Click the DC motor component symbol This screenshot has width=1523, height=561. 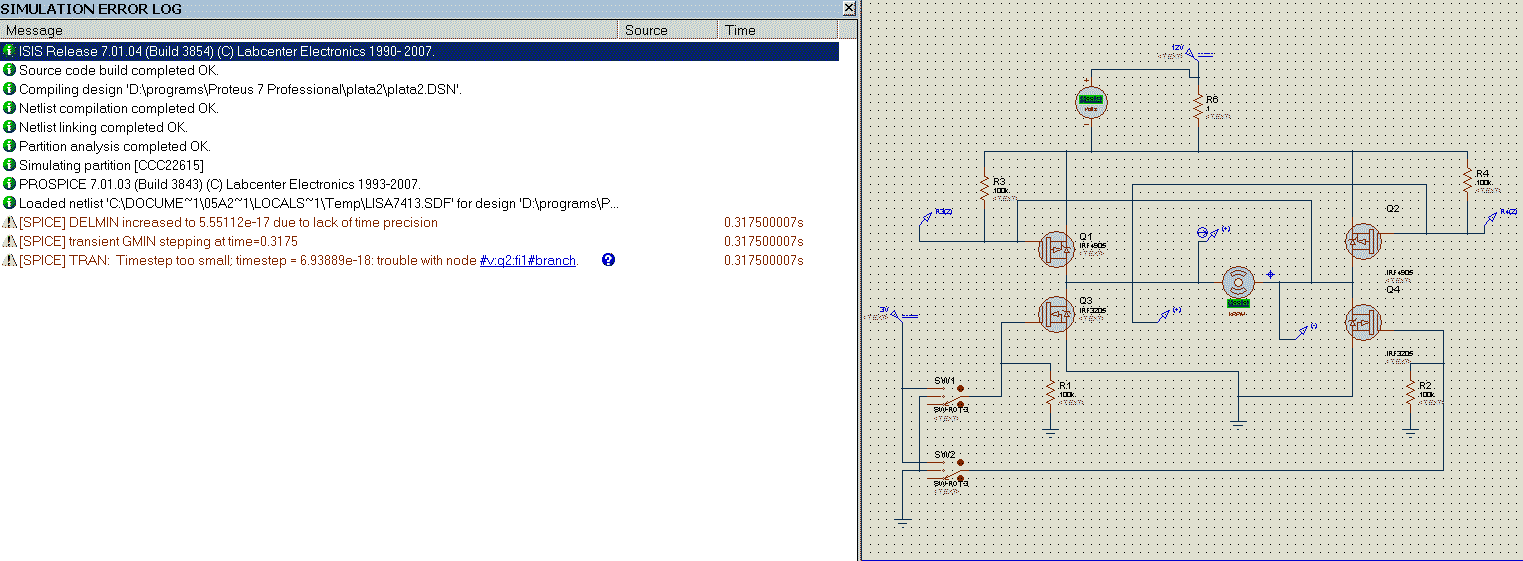click(1239, 283)
